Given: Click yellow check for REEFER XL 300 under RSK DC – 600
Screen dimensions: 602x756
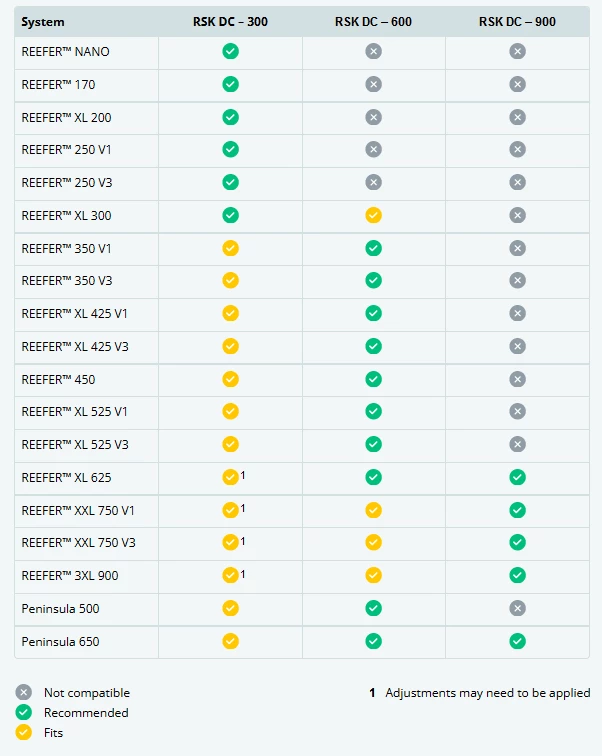Looking at the screenshot, I should click(373, 215).
